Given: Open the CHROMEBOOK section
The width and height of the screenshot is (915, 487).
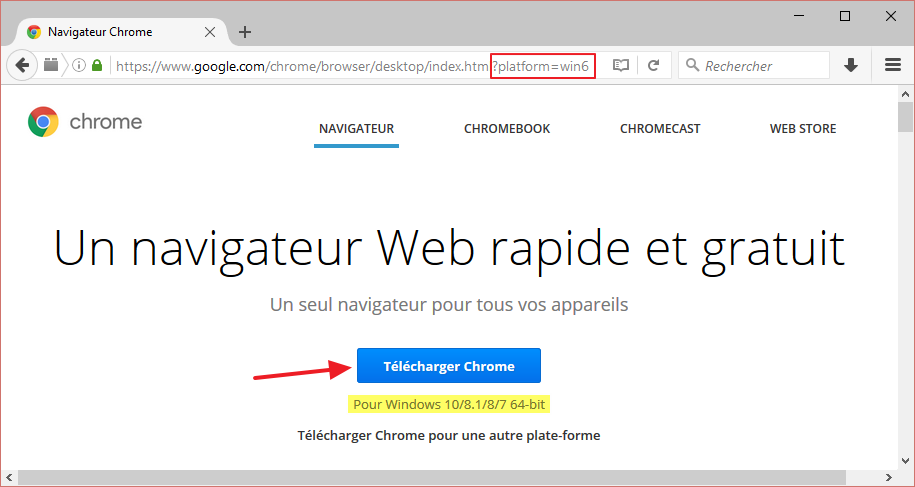Looking at the screenshot, I should click(x=507, y=129).
